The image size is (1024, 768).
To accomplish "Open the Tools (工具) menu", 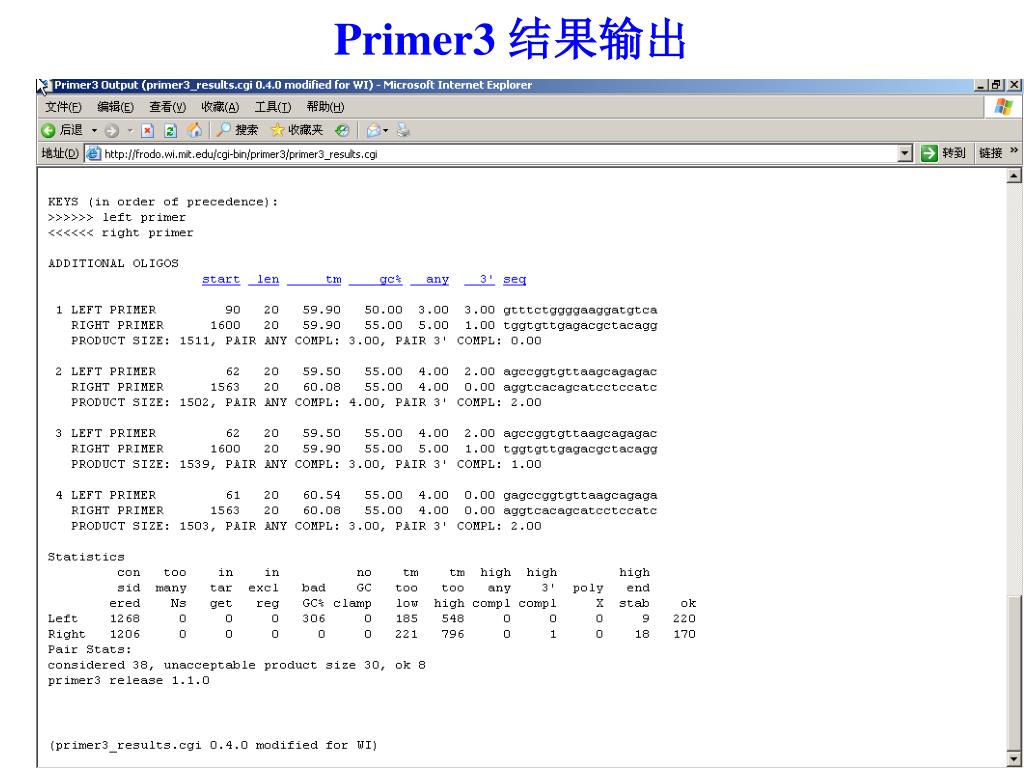I will [272, 107].
